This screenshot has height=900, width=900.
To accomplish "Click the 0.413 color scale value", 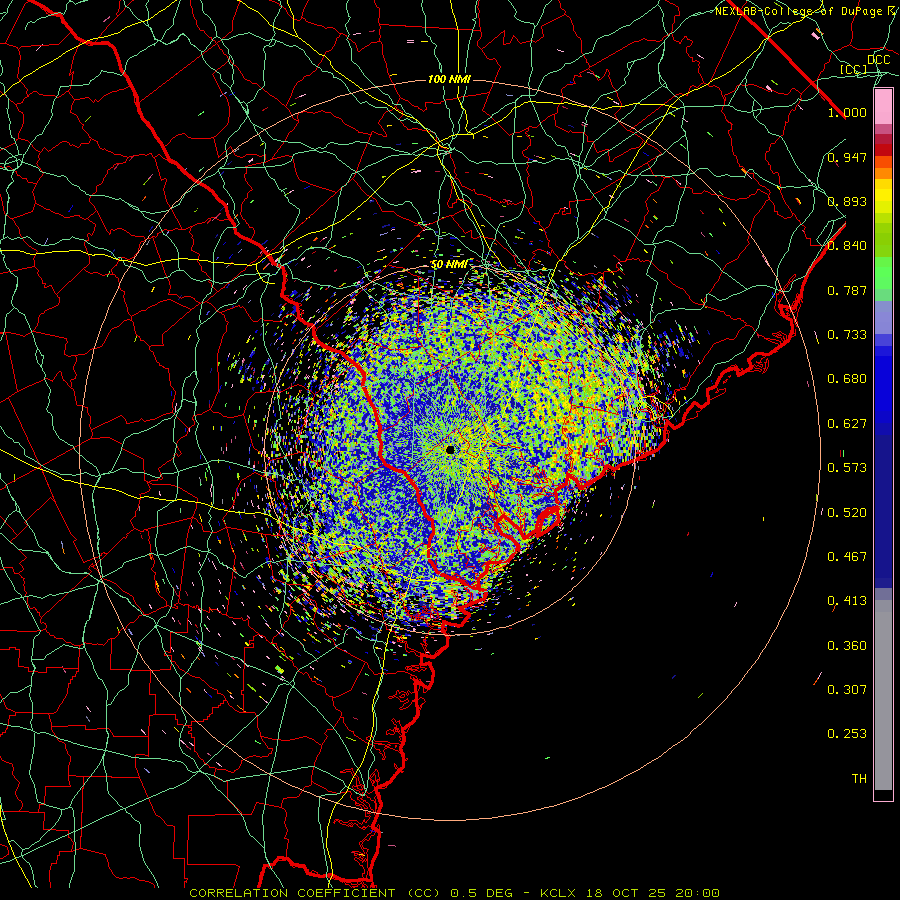I will click(x=847, y=601).
